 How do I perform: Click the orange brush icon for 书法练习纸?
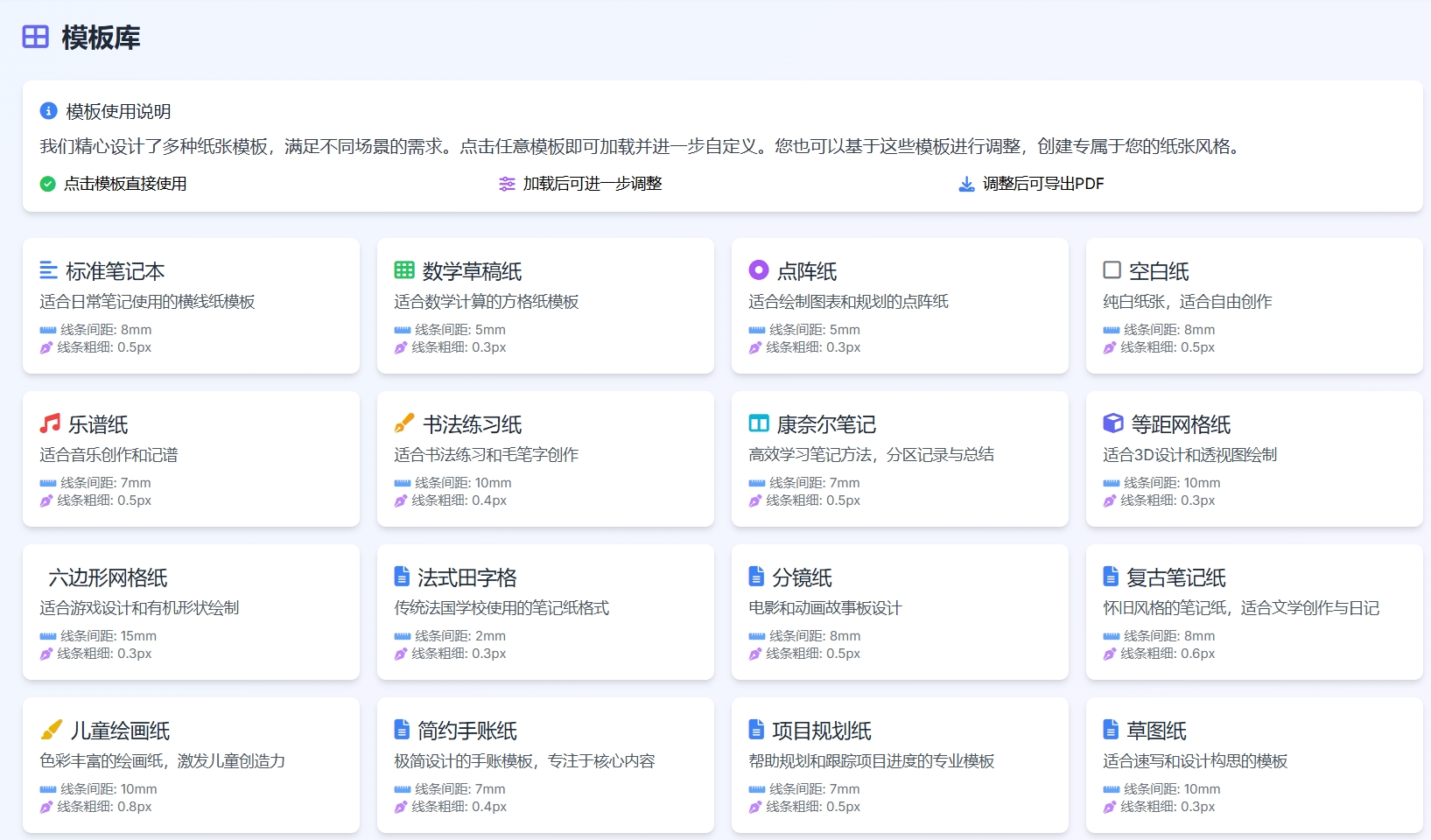click(x=403, y=423)
